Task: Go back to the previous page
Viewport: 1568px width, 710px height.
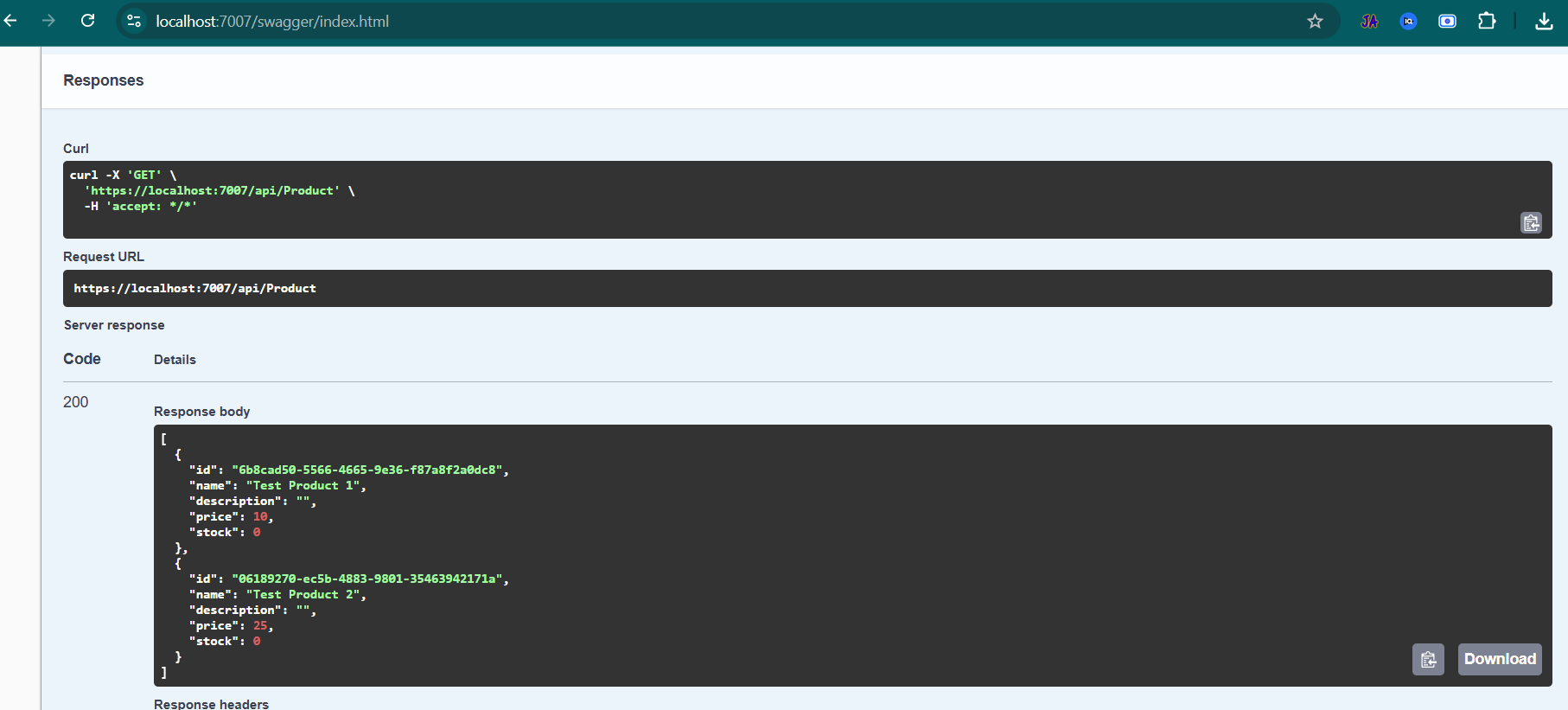Action: click(x=11, y=21)
